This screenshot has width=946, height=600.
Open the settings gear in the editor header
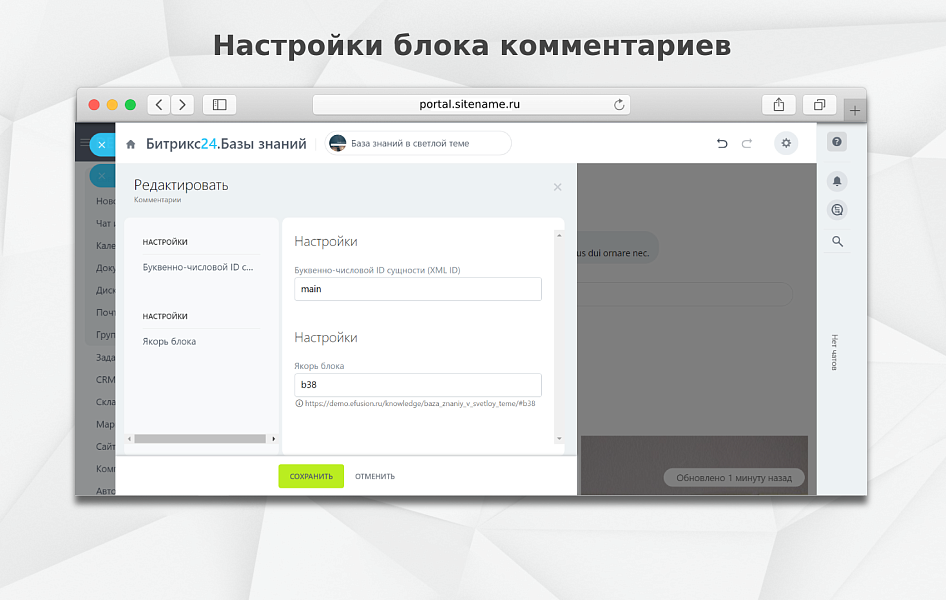(786, 143)
